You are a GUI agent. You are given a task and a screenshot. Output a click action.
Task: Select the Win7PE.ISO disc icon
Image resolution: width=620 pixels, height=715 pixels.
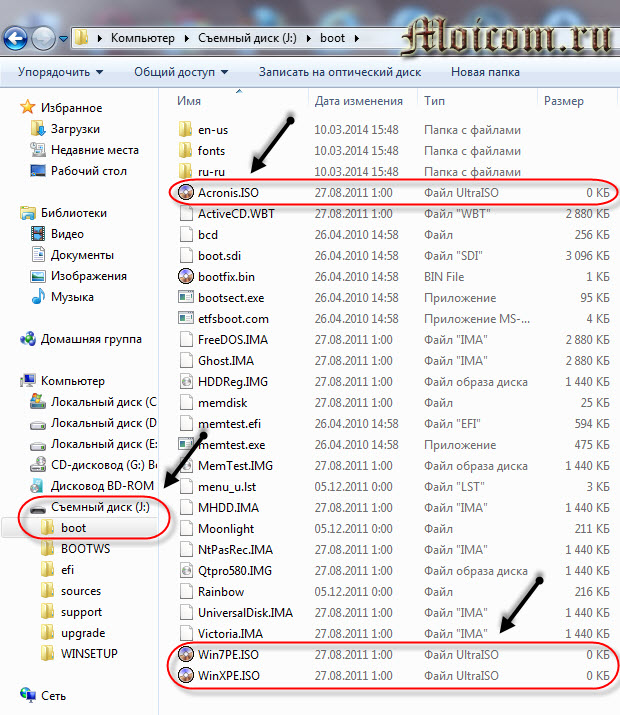coord(185,655)
